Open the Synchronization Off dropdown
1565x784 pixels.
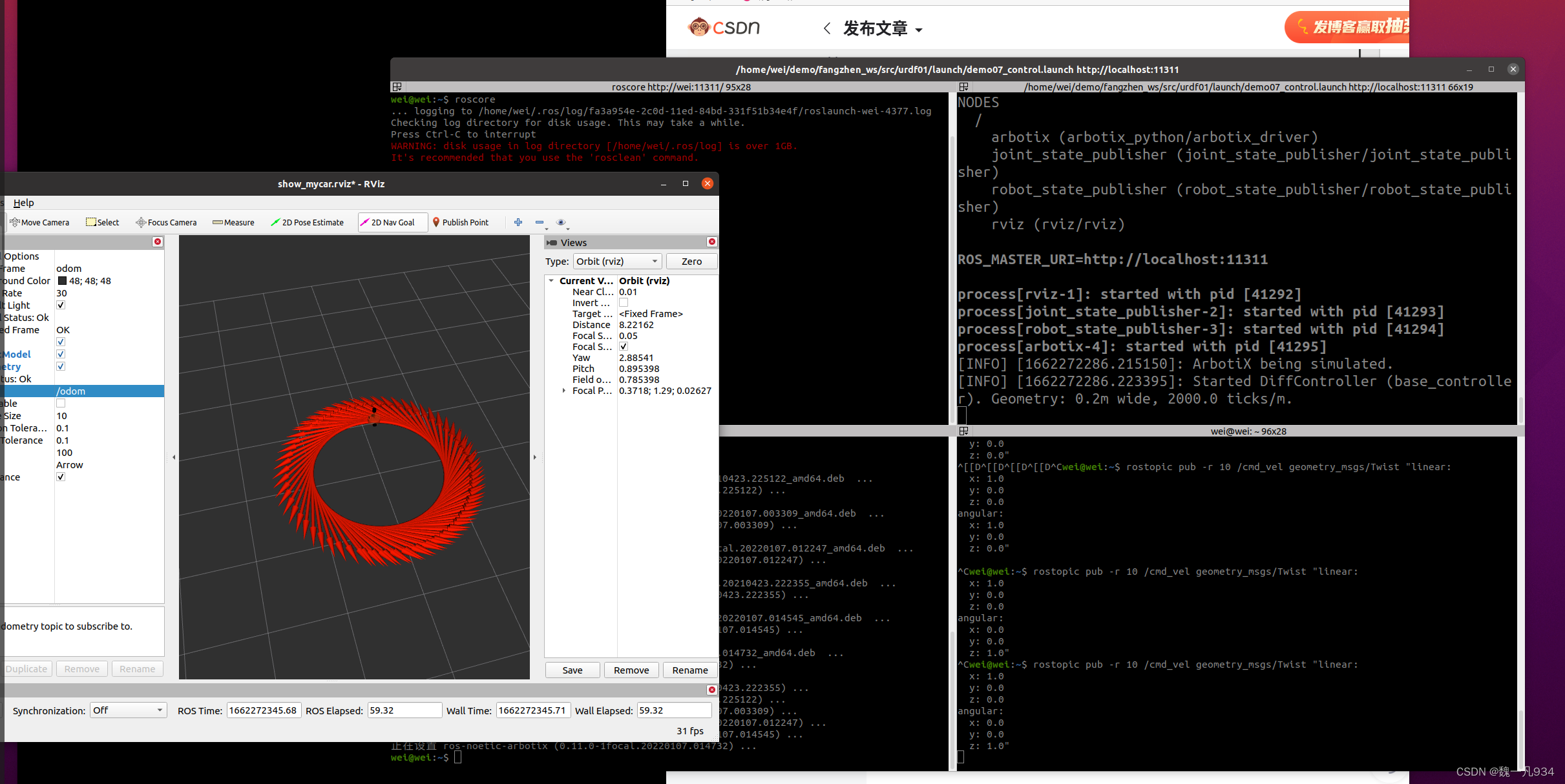tap(128, 710)
